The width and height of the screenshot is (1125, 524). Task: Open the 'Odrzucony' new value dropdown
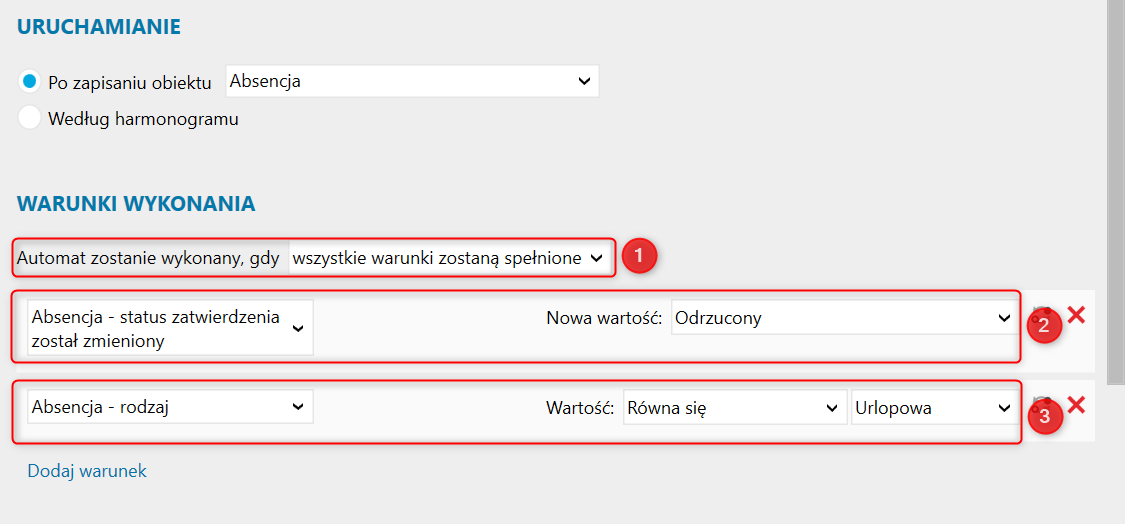[x=844, y=319]
